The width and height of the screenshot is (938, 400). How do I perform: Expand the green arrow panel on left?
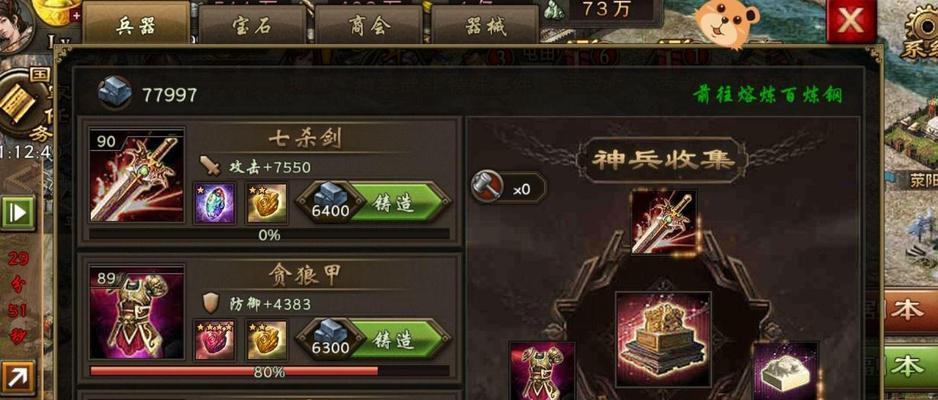17,212
